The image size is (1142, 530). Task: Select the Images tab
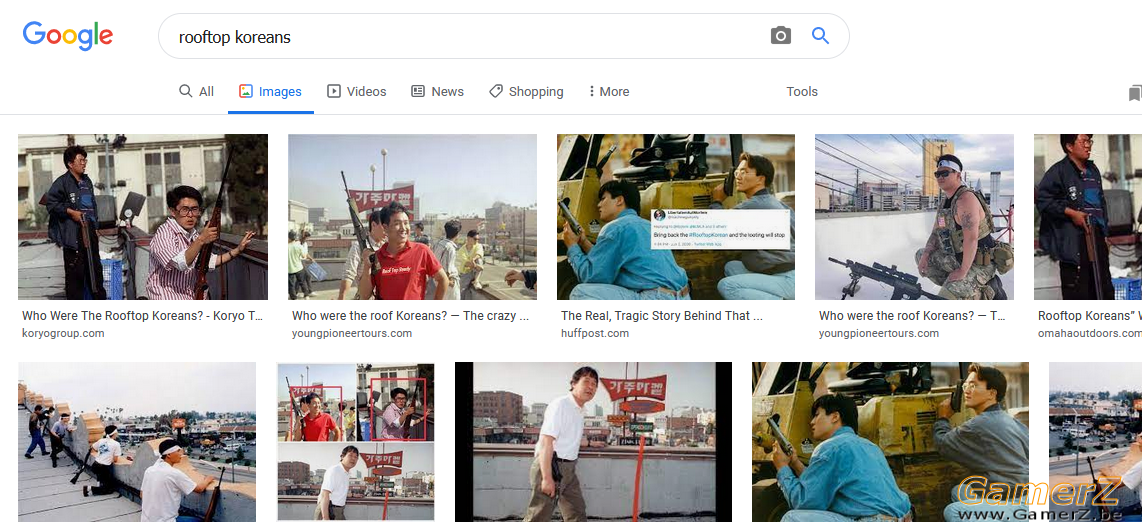[270, 92]
